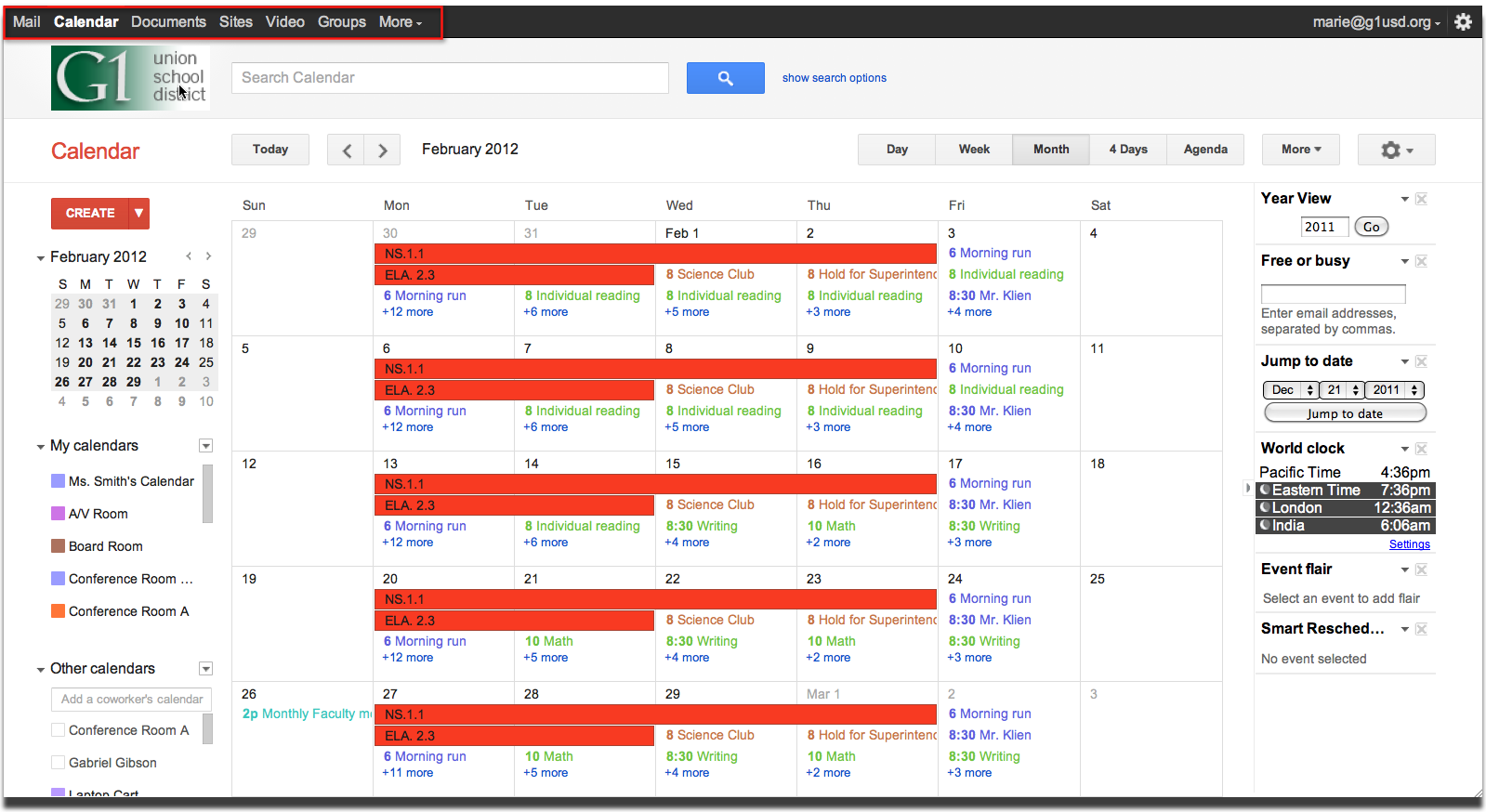Viewport: 1486px width, 812px height.
Task: Open Mail from the top navigation bar
Action: pyautogui.click(x=26, y=22)
